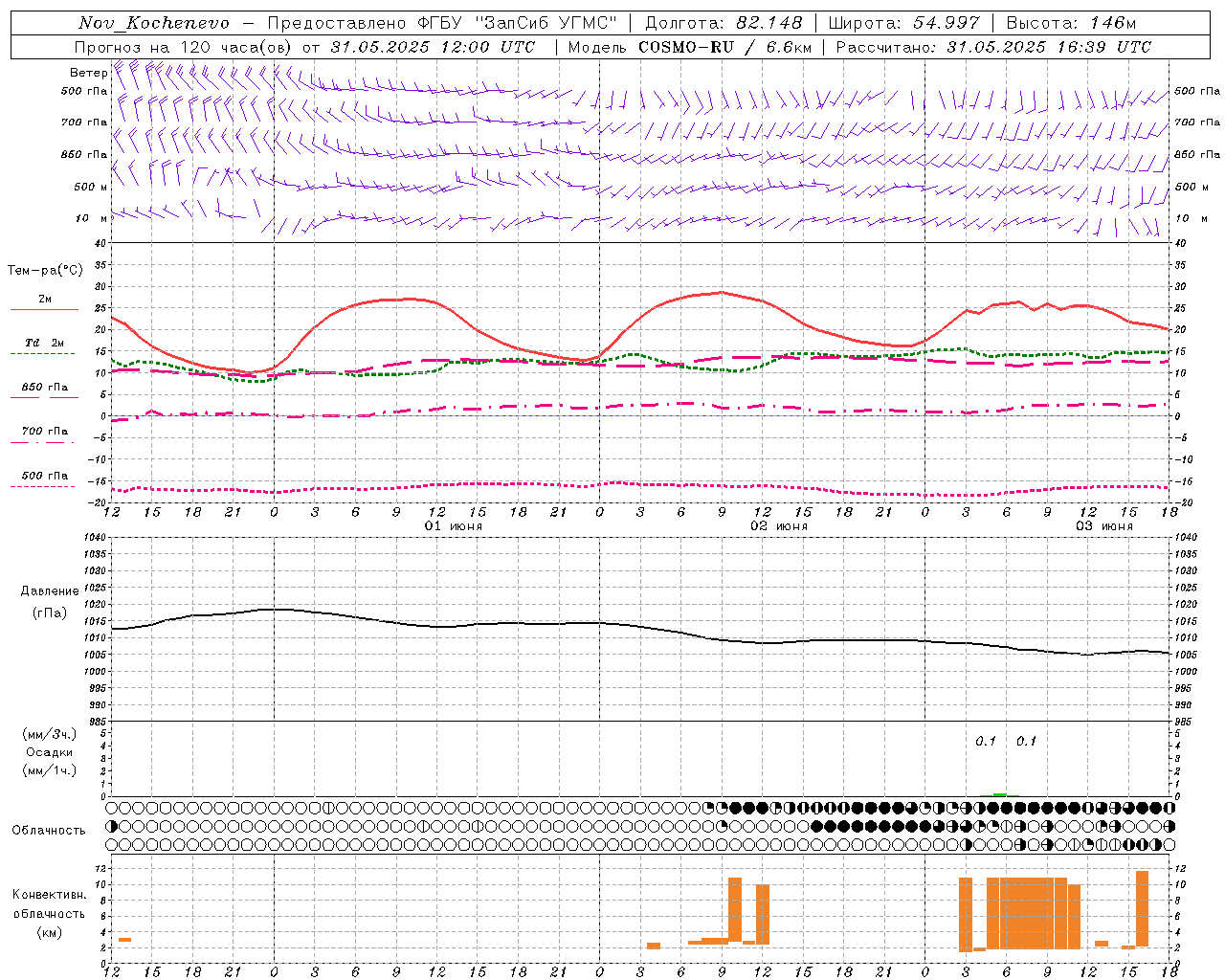Click the 03 июня date label
This screenshot has width=1225, height=980.
(x=1103, y=526)
